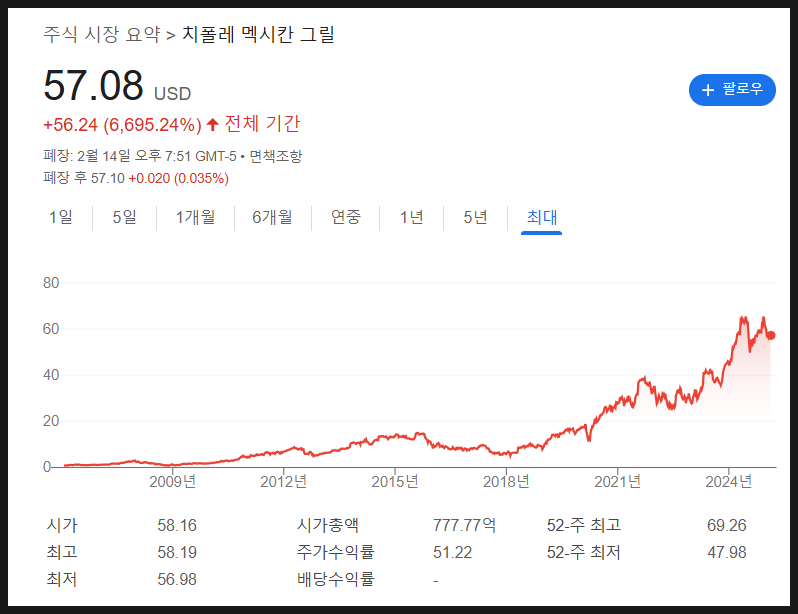
Task: Click the 52-주 최고 label
Action: [x=584, y=525]
